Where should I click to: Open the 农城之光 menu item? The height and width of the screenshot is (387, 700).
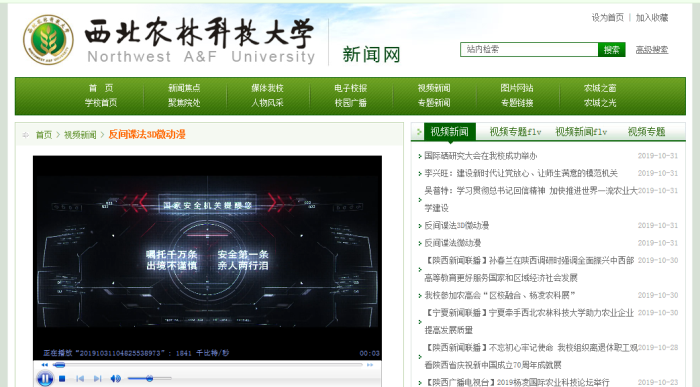(600, 103)
